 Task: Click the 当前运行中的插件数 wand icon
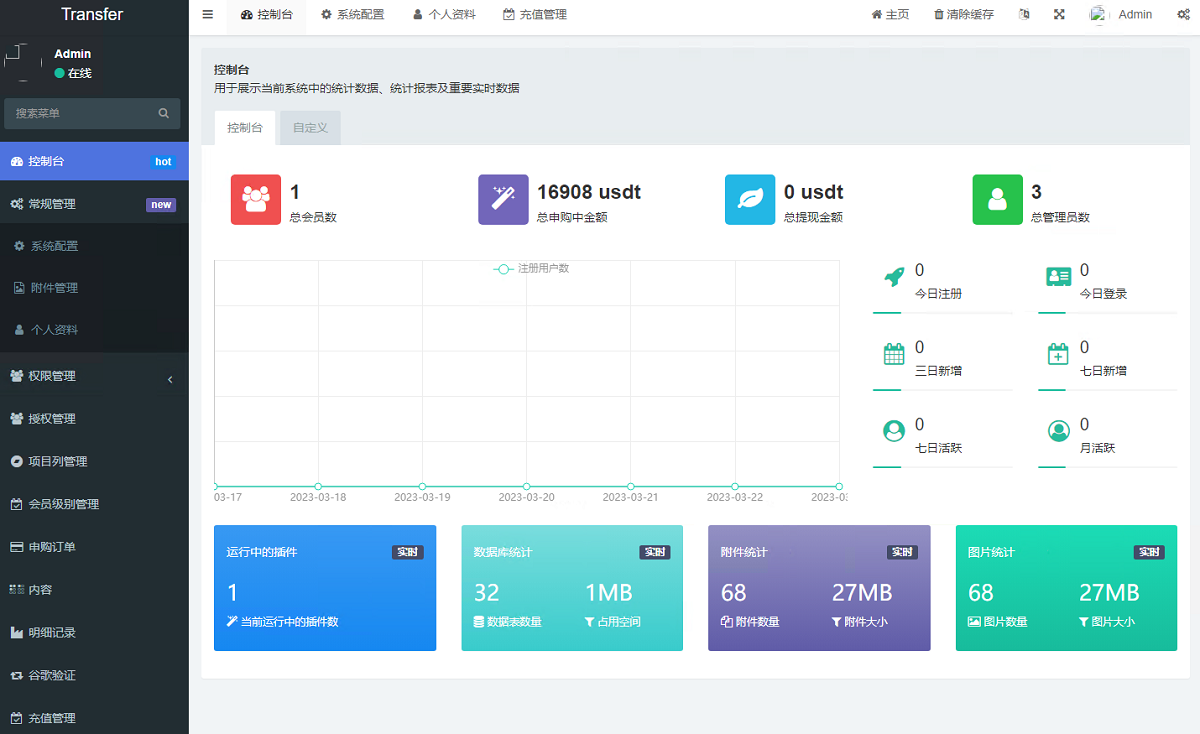[x=232, y=622]
